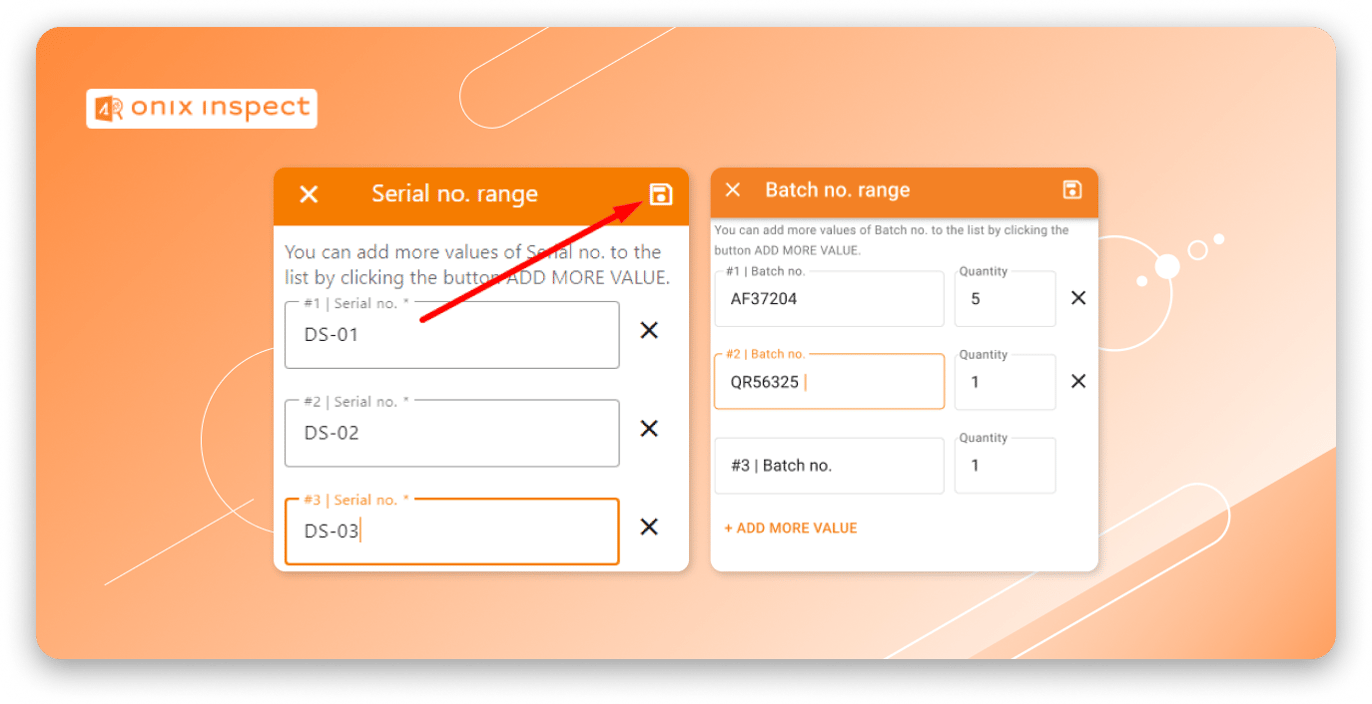Viewport: 1372px width, 704px height.
Task: Save the Serial no. range dialog
Action: coord(661,194)
